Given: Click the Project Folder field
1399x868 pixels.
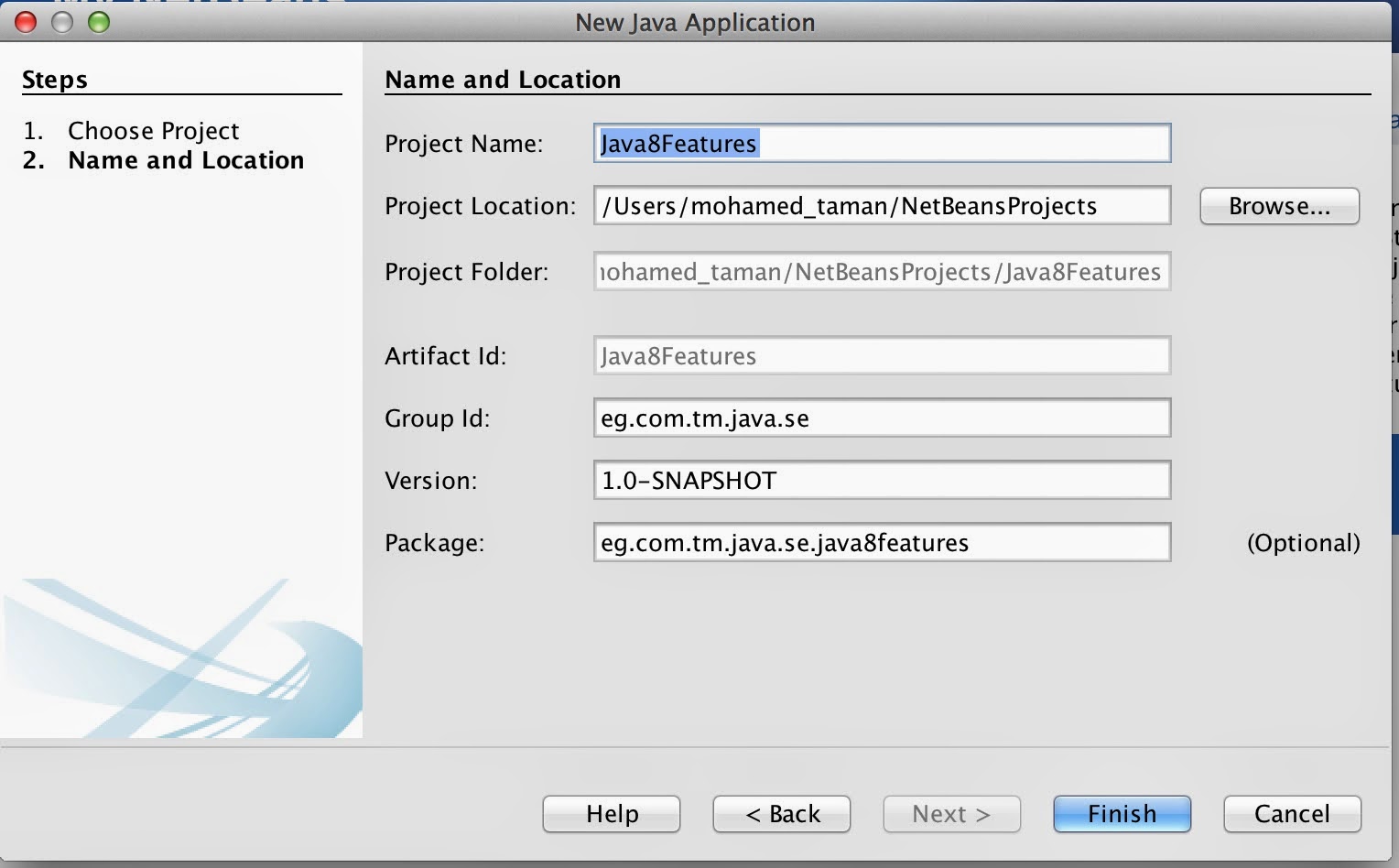Looking at the screenshot, I should (x=881, y=271).
